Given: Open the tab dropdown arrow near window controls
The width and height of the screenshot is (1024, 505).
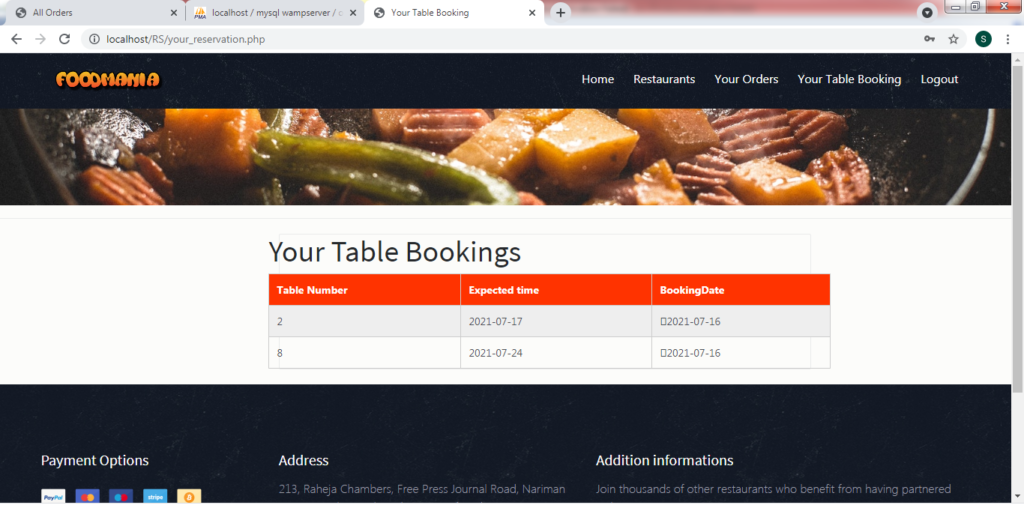Looking at the screenshot, I should coord(926,12).
